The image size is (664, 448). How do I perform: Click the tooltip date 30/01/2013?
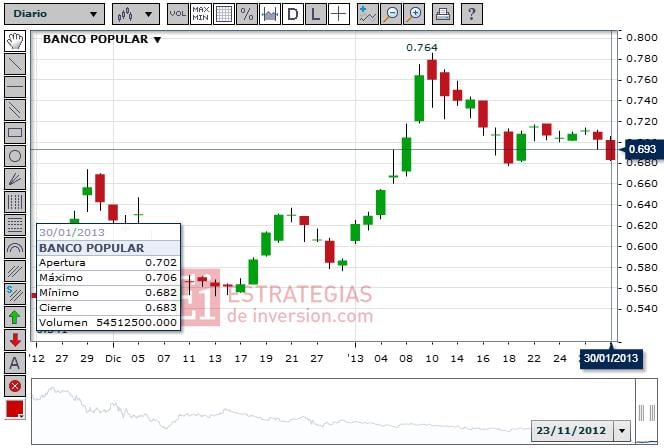72,232
